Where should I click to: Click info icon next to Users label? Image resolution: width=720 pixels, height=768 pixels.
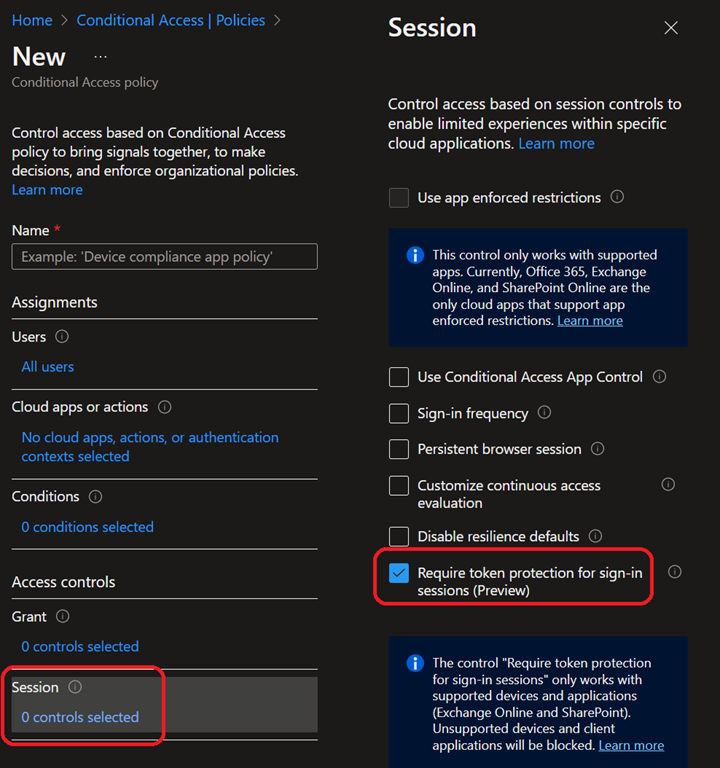[x=63, y=337]
